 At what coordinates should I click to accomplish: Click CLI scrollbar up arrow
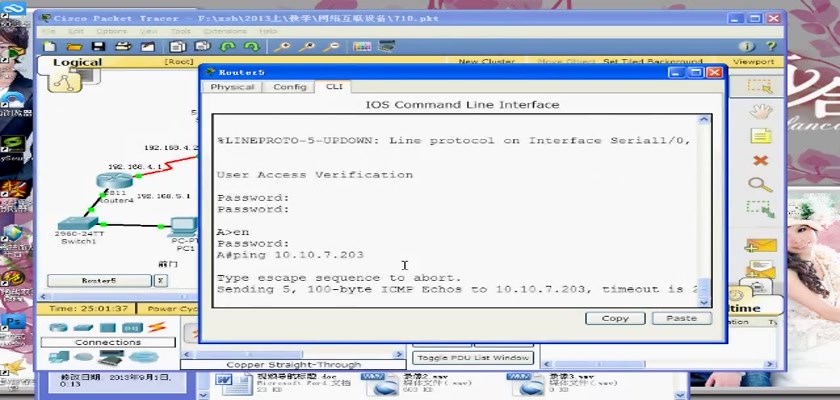pos(704,120)
